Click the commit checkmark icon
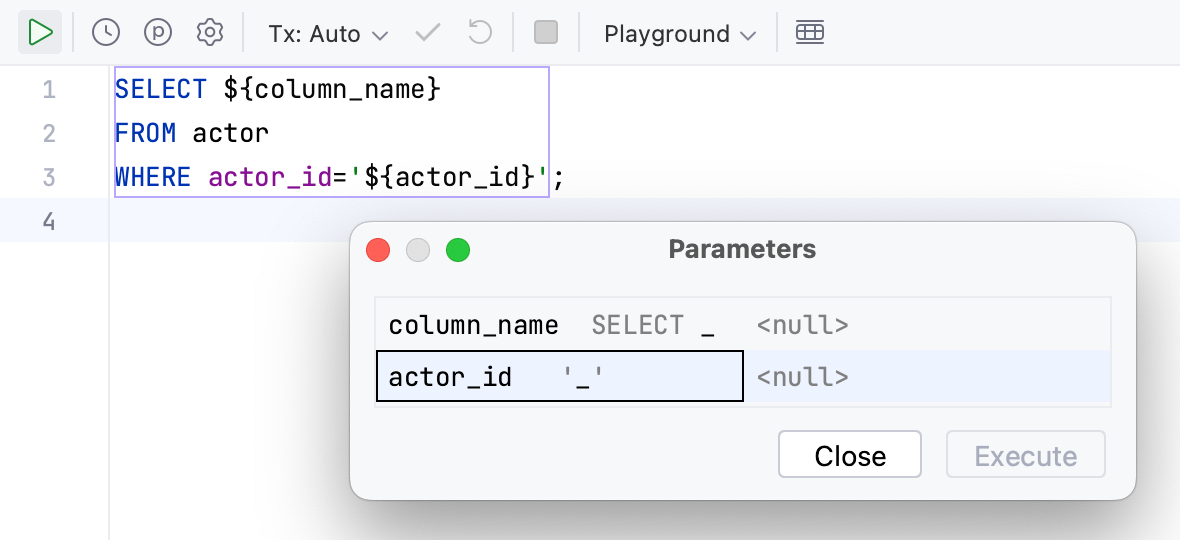The image size is (1180, 540). [x=428, y=33]
